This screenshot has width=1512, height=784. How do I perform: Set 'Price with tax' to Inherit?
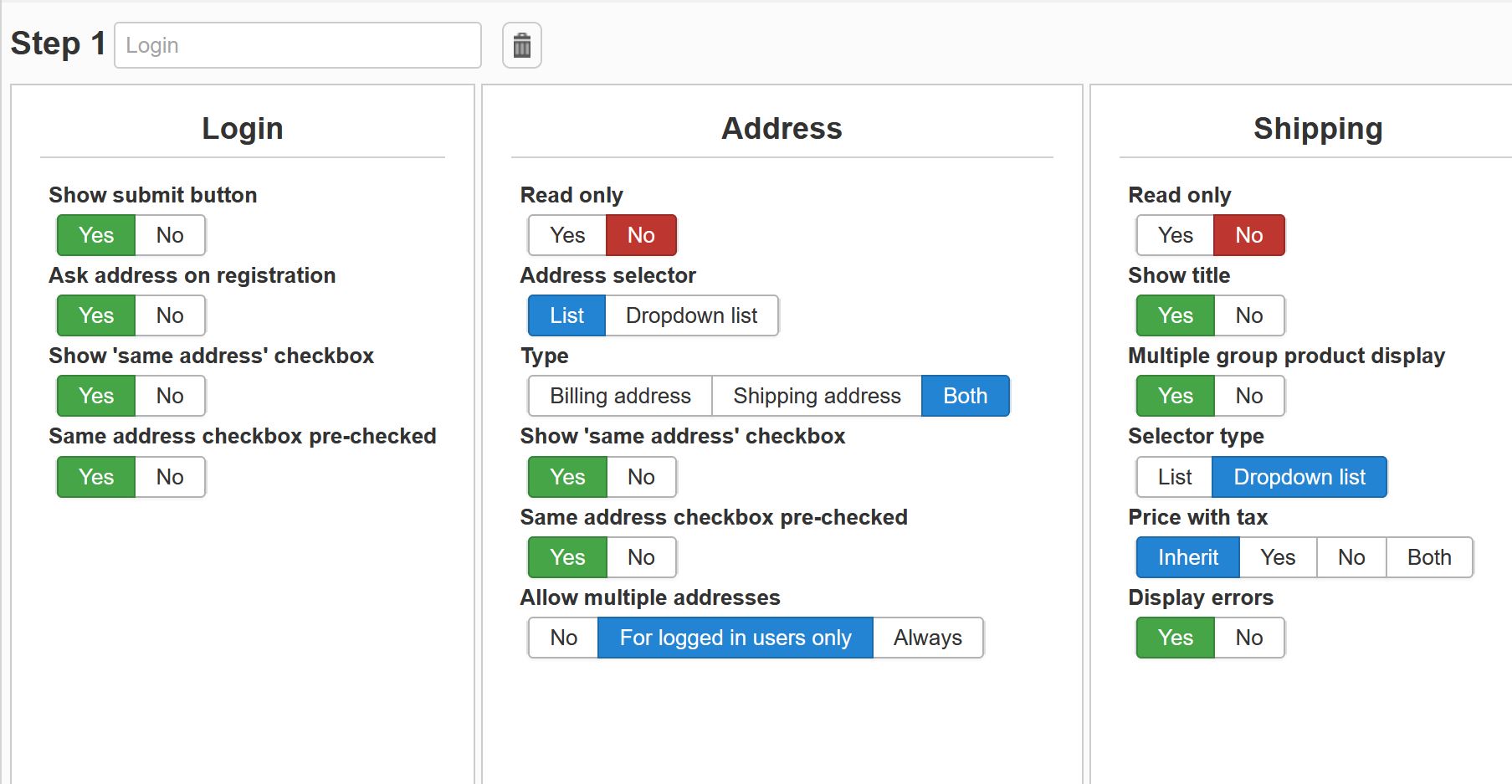coord(1187,557)
